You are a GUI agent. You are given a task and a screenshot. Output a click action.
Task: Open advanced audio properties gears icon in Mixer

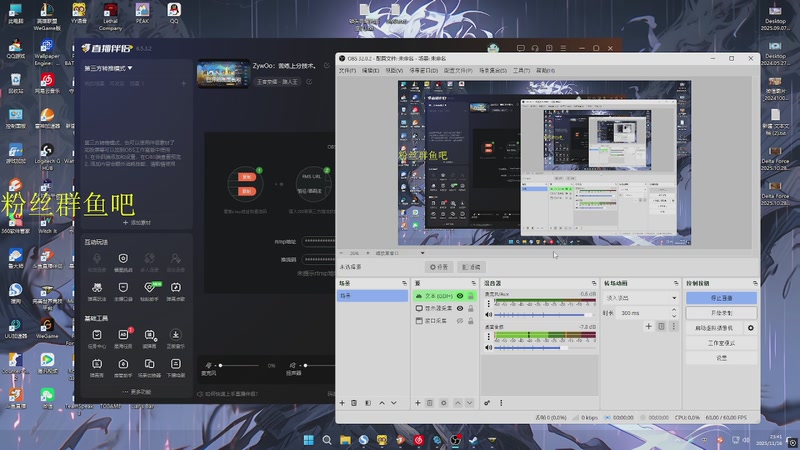(487, 403)
